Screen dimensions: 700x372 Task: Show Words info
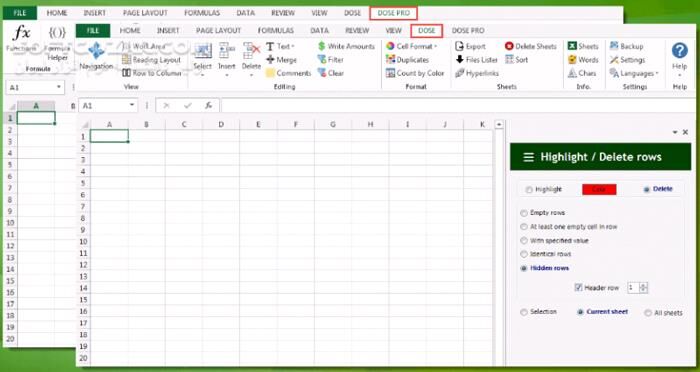pos(583,59)
